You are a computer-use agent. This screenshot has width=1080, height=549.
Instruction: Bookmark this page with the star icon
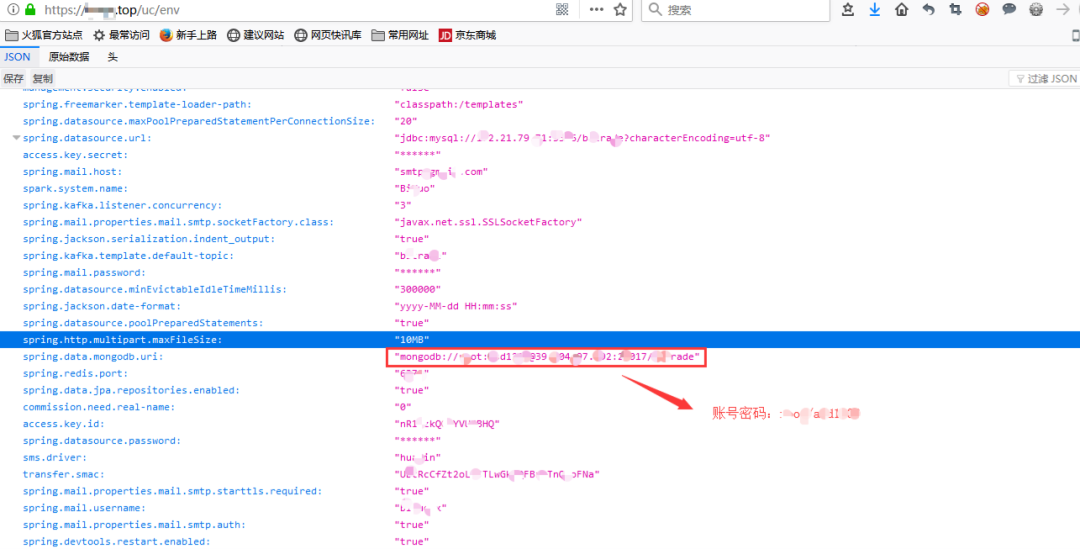tap(620, 10)
